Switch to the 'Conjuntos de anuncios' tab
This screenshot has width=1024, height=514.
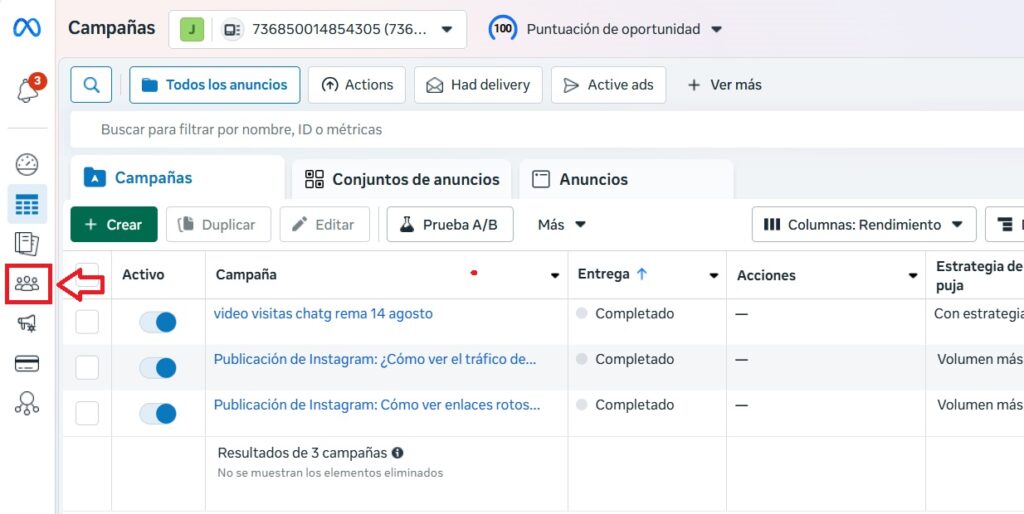(402, 180)
